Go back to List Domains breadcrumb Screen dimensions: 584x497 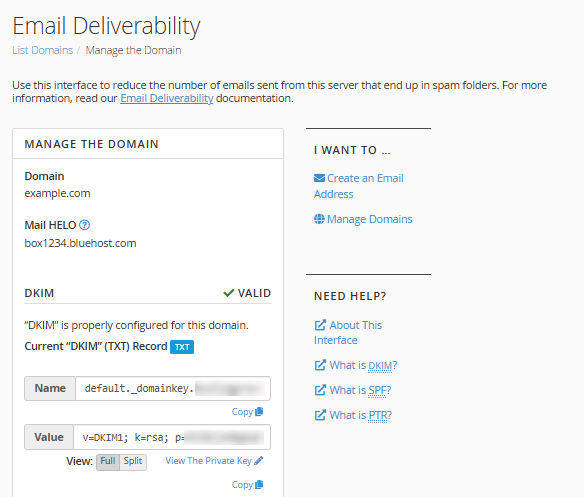[42, 50]
